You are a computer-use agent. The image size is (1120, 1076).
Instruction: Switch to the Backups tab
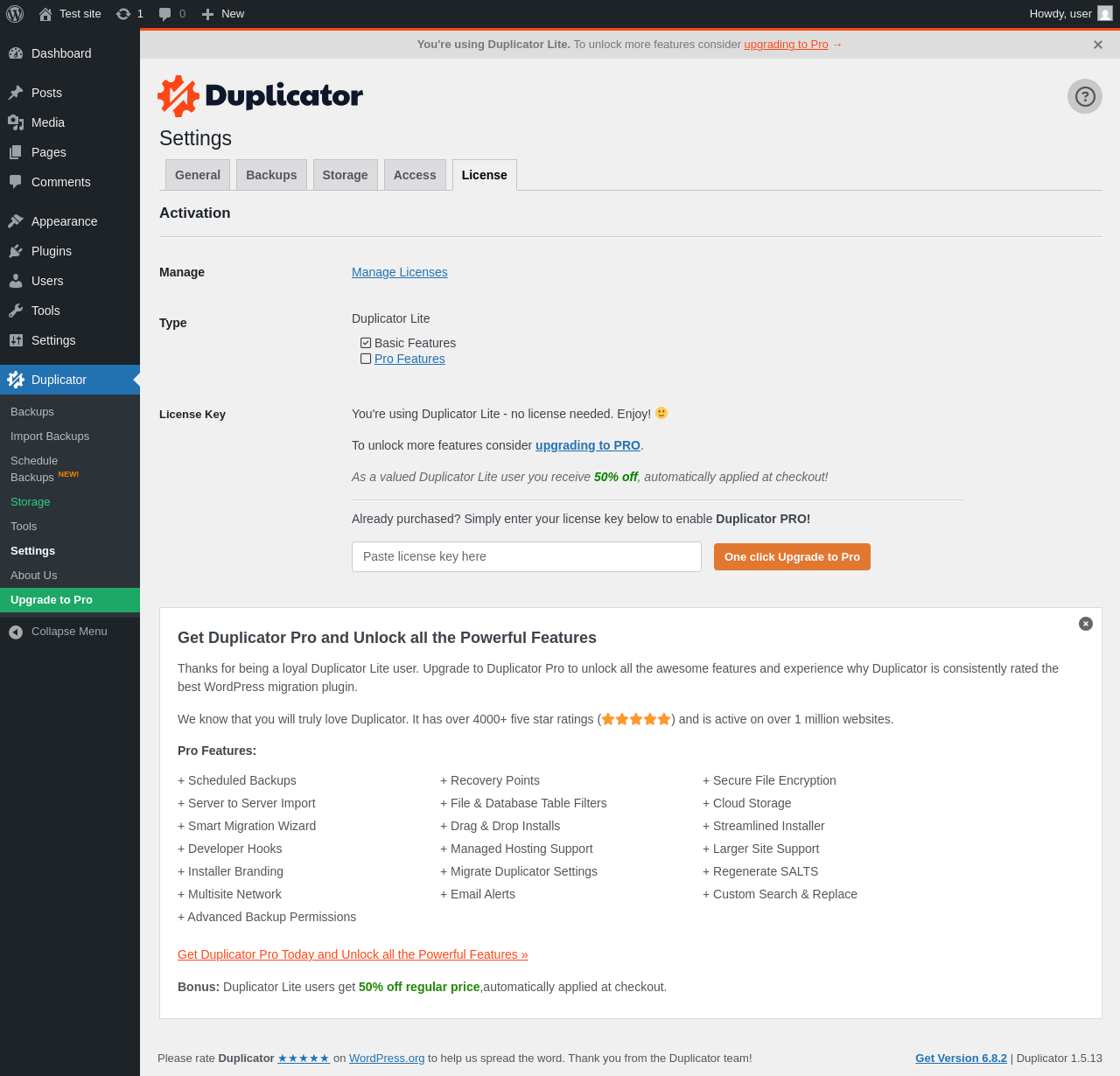[x=271, y=175]
